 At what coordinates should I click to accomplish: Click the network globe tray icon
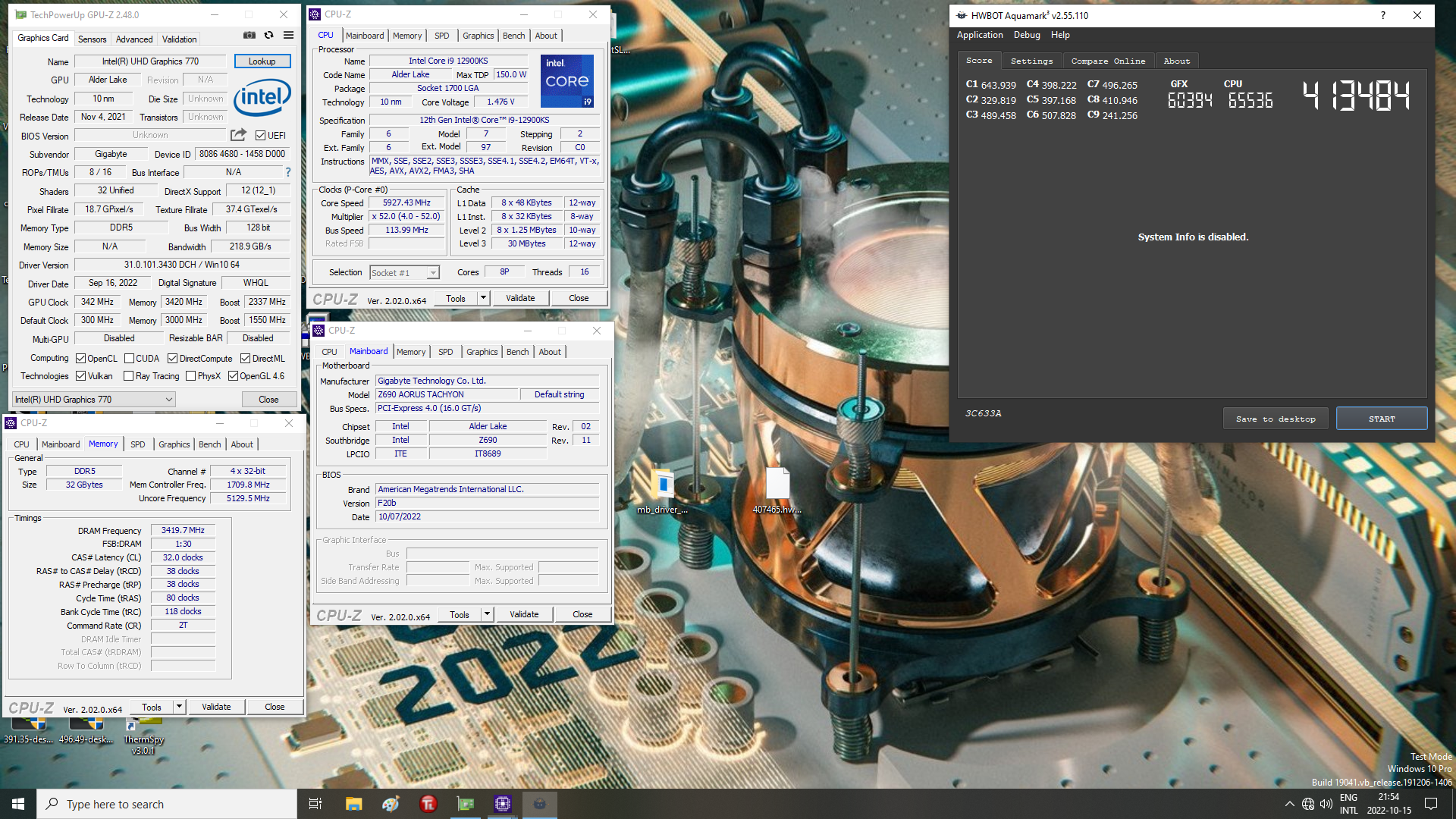click(1308, 804)
